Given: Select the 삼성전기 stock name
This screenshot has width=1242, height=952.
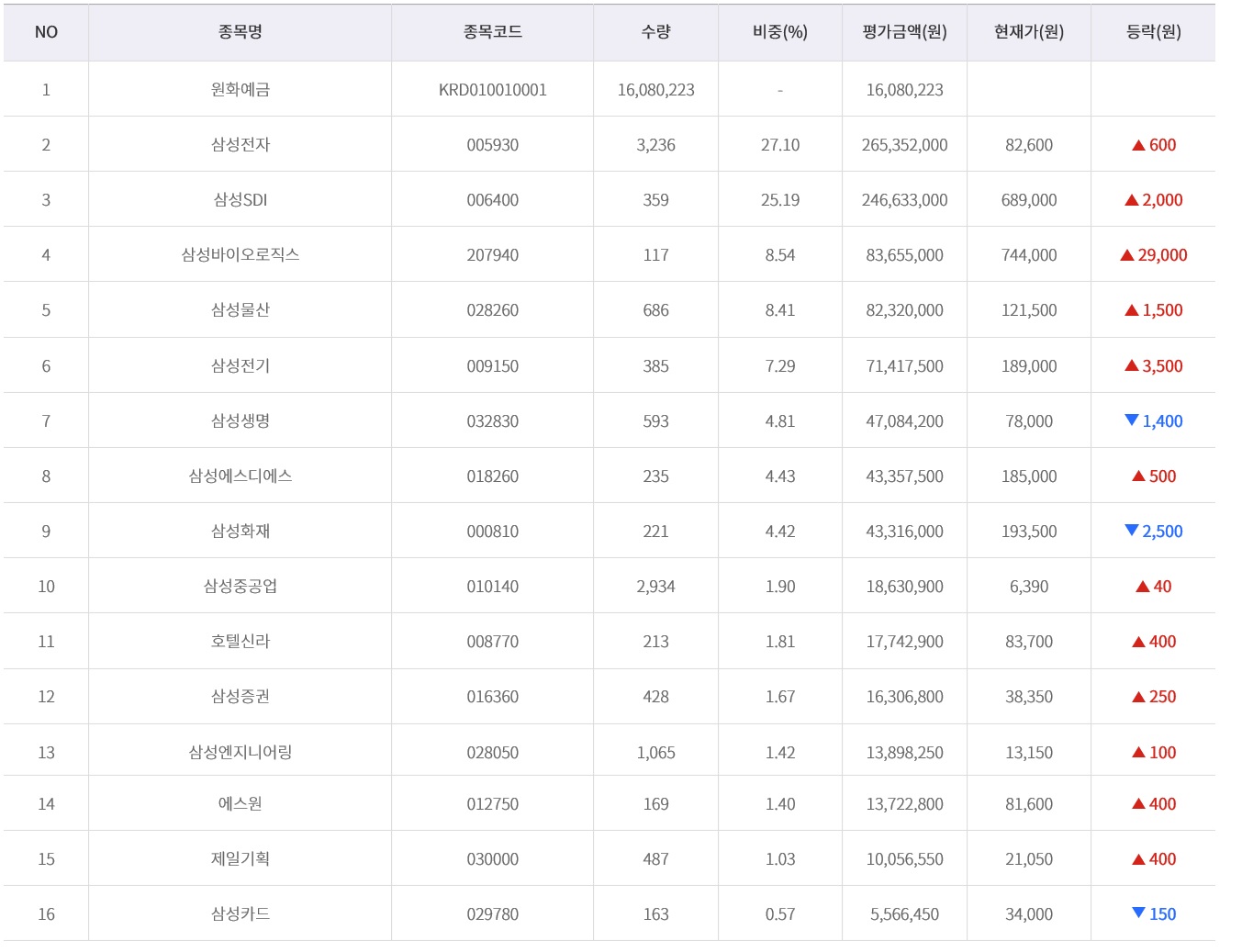Looking at the screenshot, I should tap(240, 365).
